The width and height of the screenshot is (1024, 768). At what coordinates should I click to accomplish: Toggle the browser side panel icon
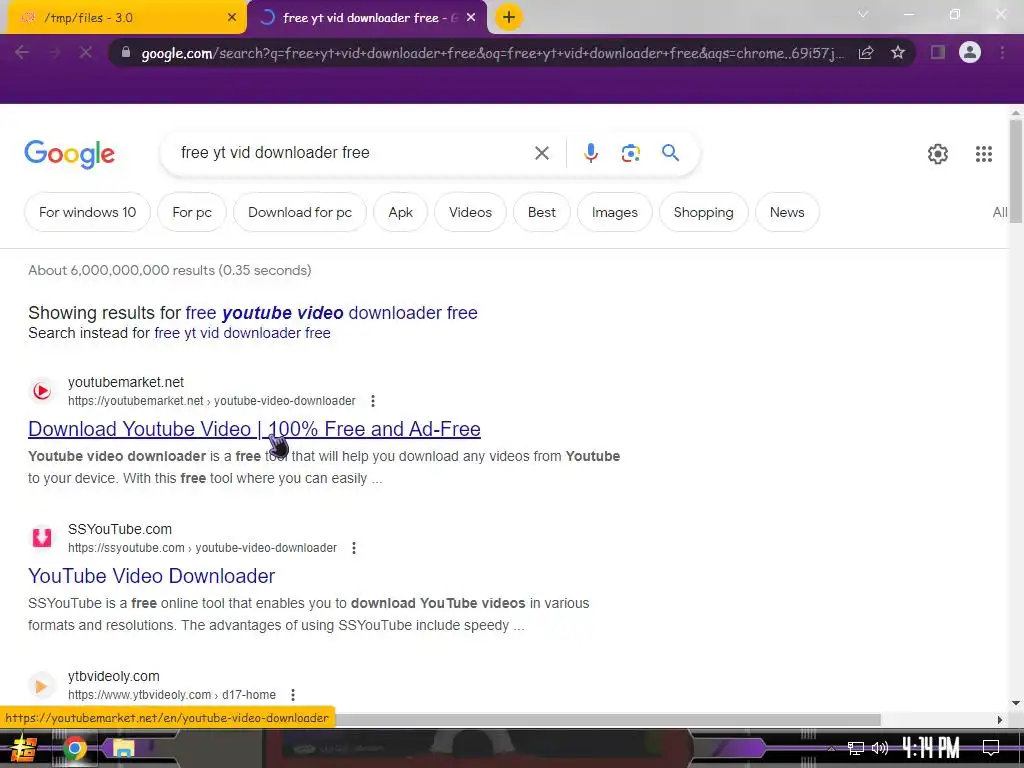coord(938,52)
